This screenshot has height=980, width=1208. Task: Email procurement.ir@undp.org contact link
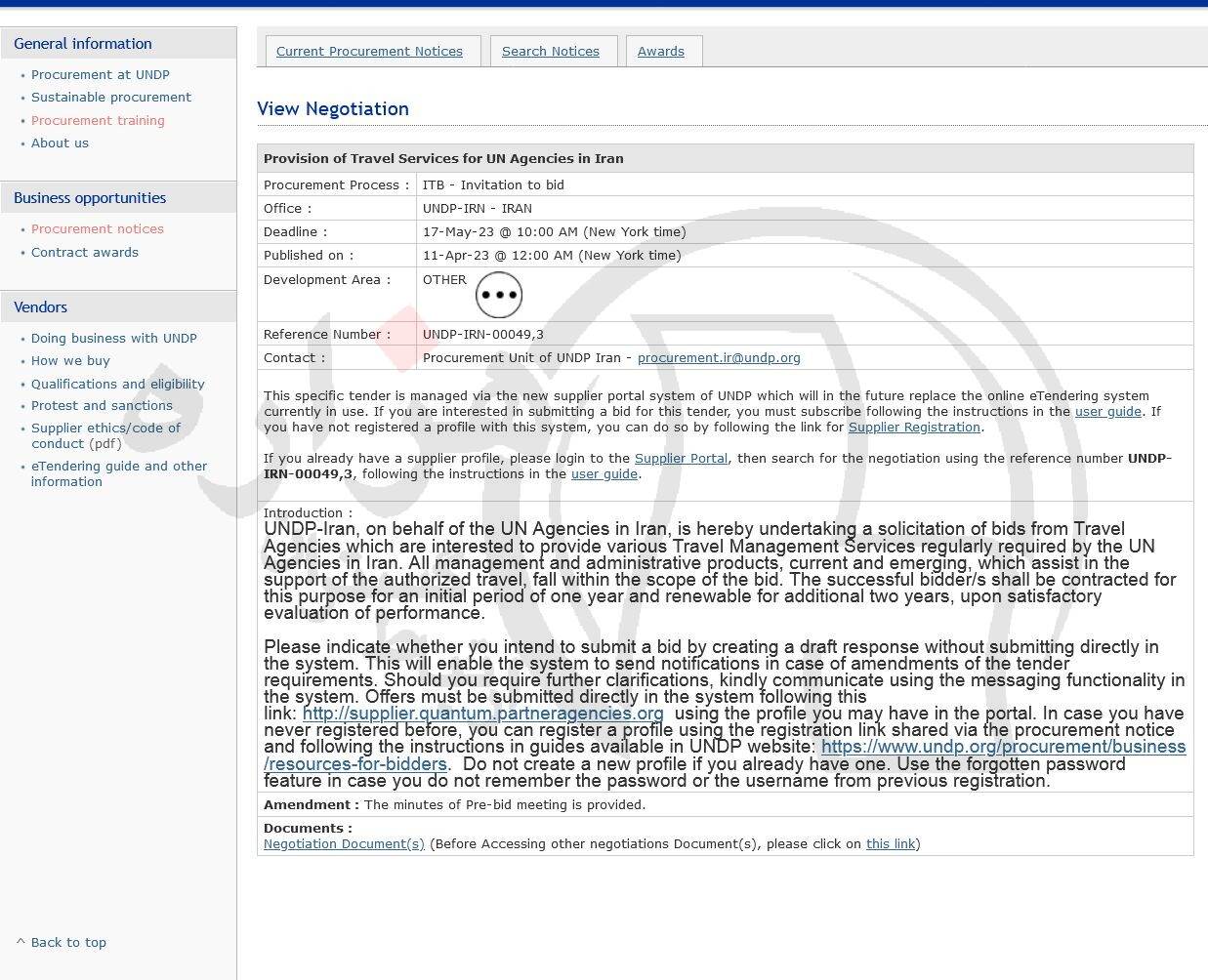718,358
